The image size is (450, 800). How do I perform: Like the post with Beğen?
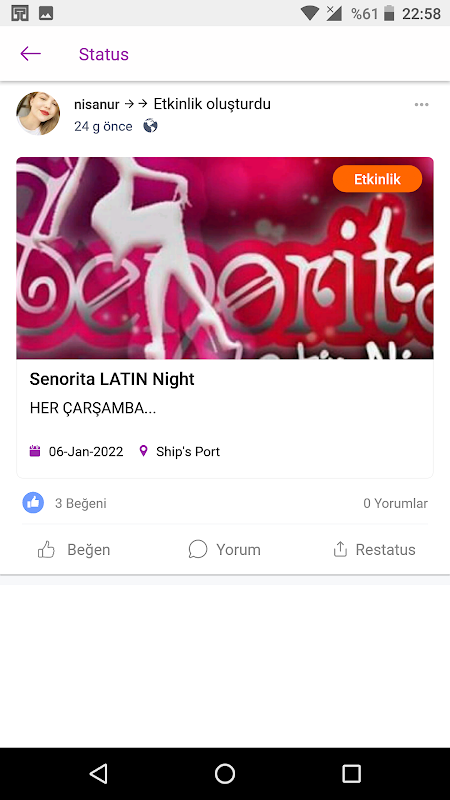click(74, 549)
